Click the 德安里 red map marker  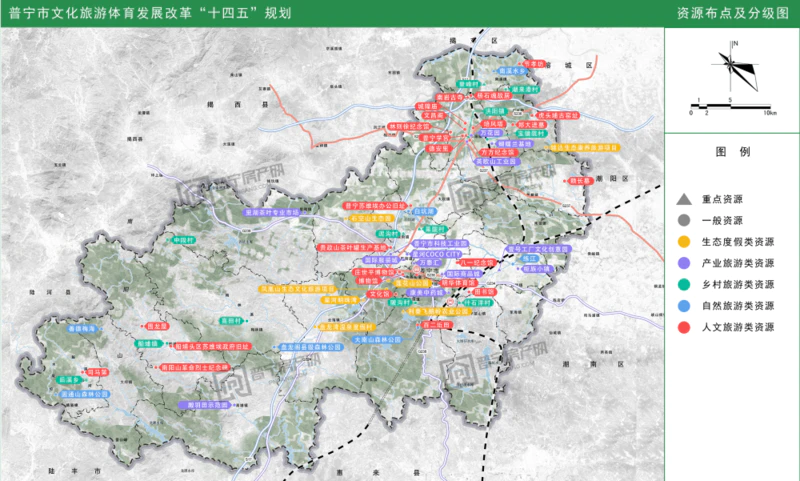(x=440, y=149)
